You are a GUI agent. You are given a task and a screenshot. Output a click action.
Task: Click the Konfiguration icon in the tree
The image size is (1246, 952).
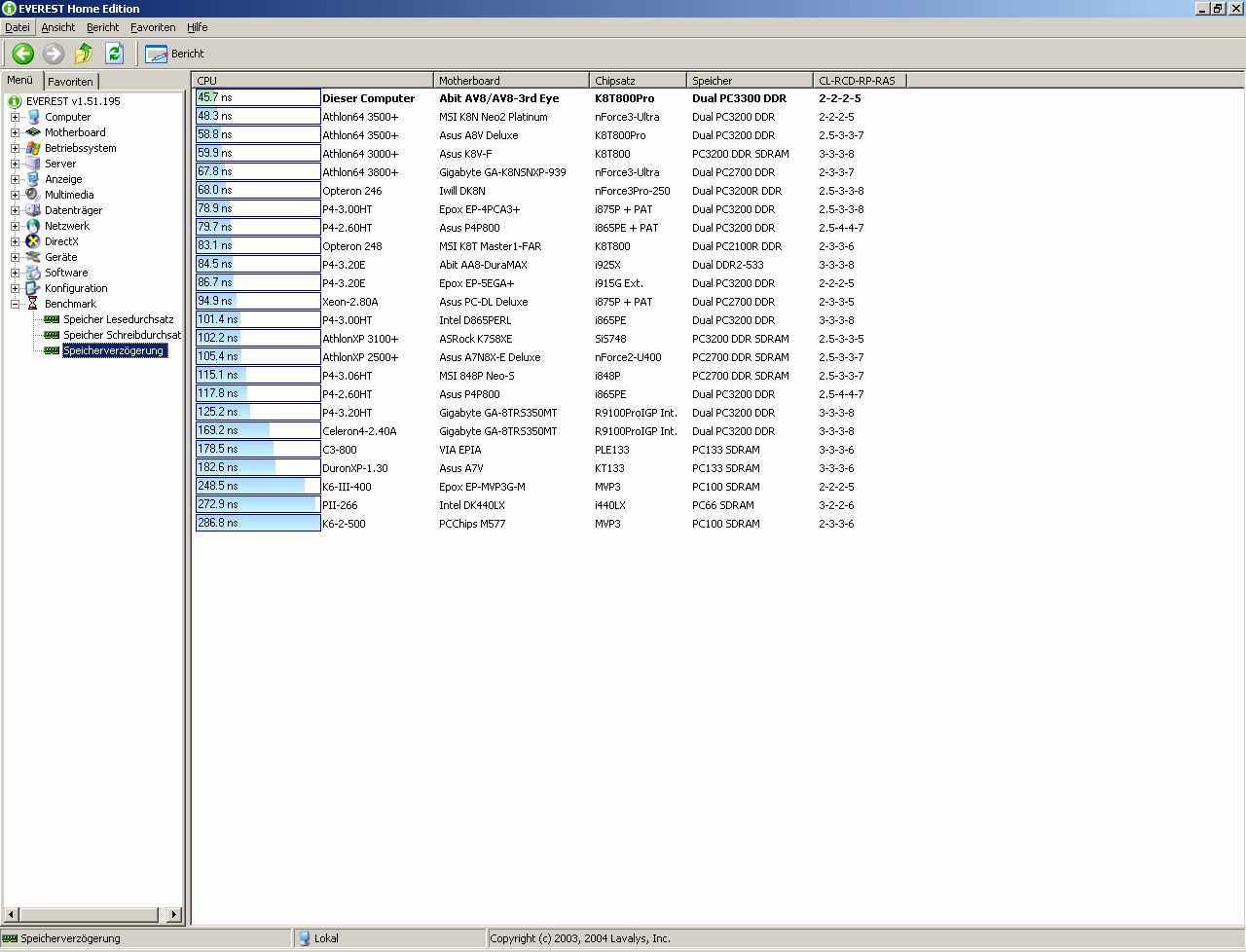tap(33, 288)
